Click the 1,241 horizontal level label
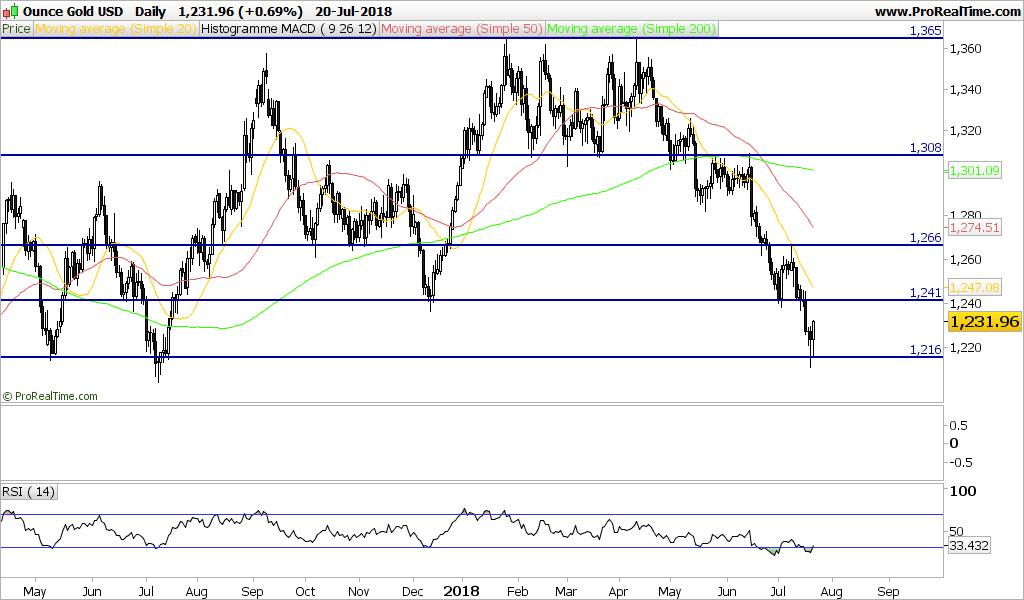Screen dimensions: 1024x600 tap(926, 292)
